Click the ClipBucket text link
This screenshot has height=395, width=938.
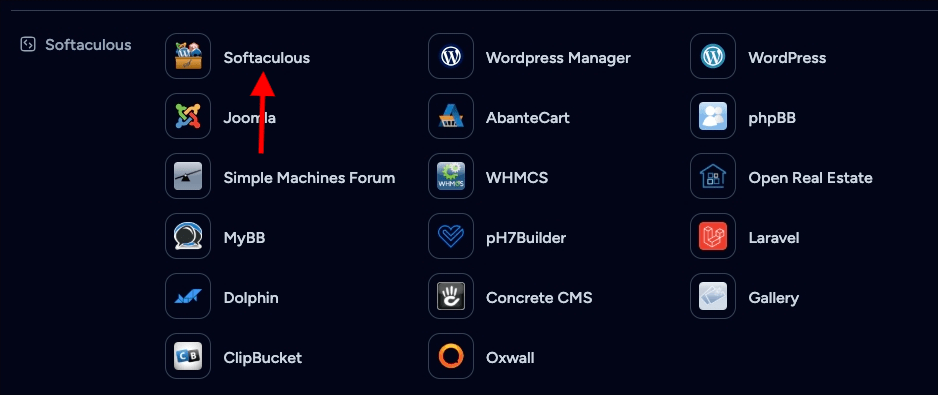tap(263, 357)
